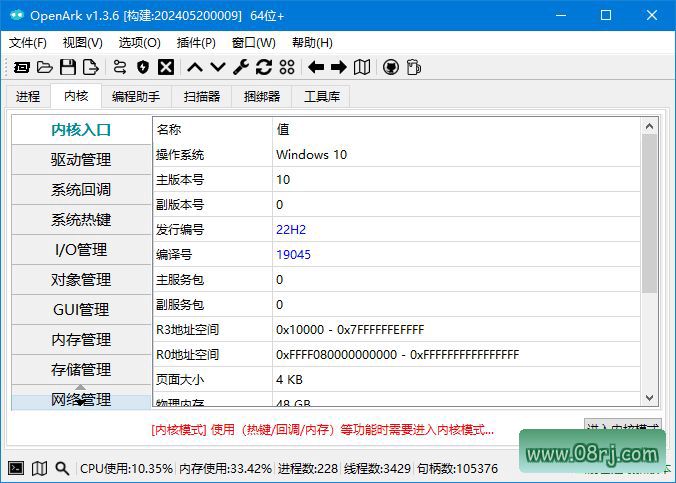This screenshot has width=676, height=483.
Task: Open the 帮助(H) menu
Action: (312, 43)
